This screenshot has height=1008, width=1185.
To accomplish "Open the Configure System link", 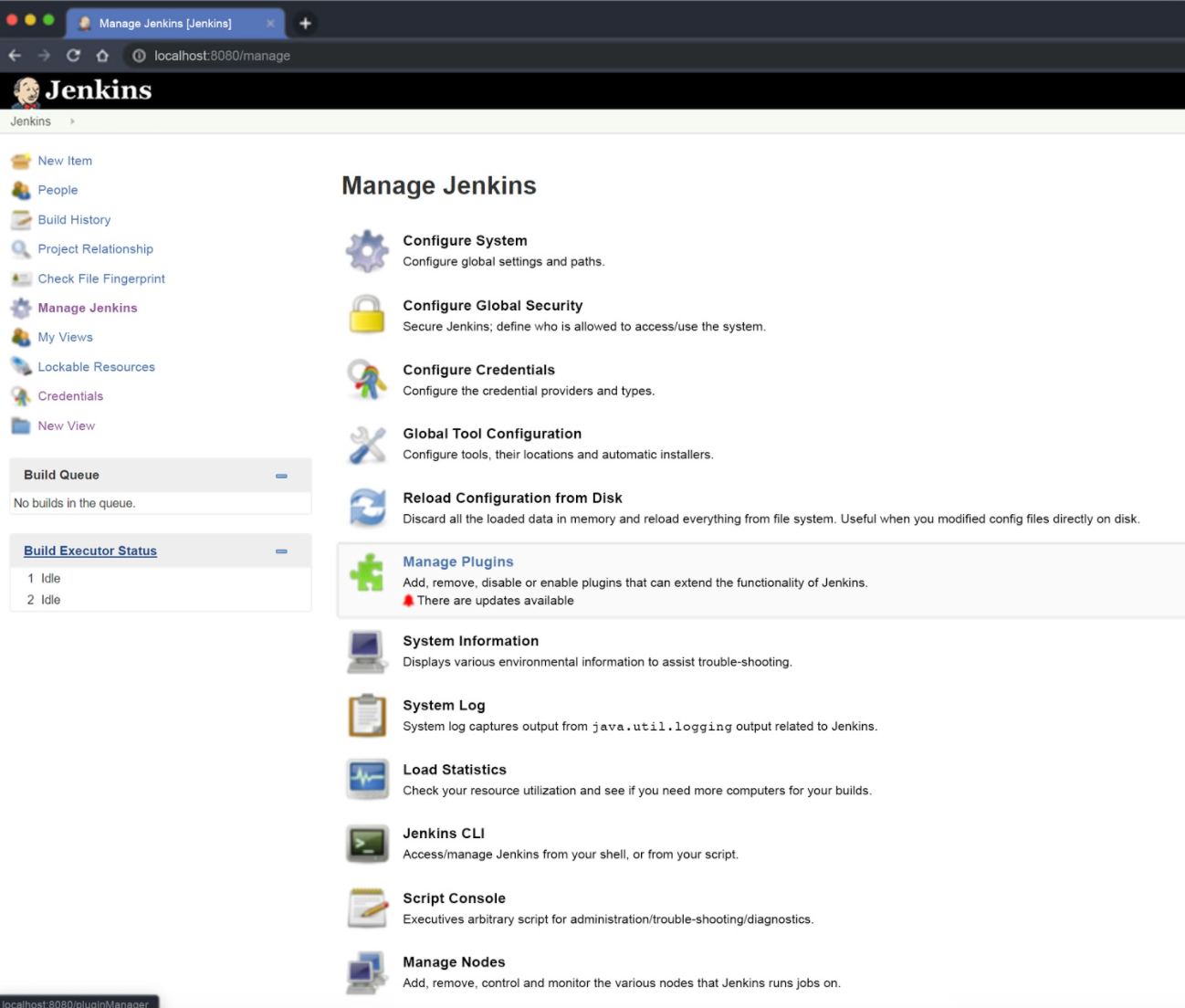I will [465, 241].
